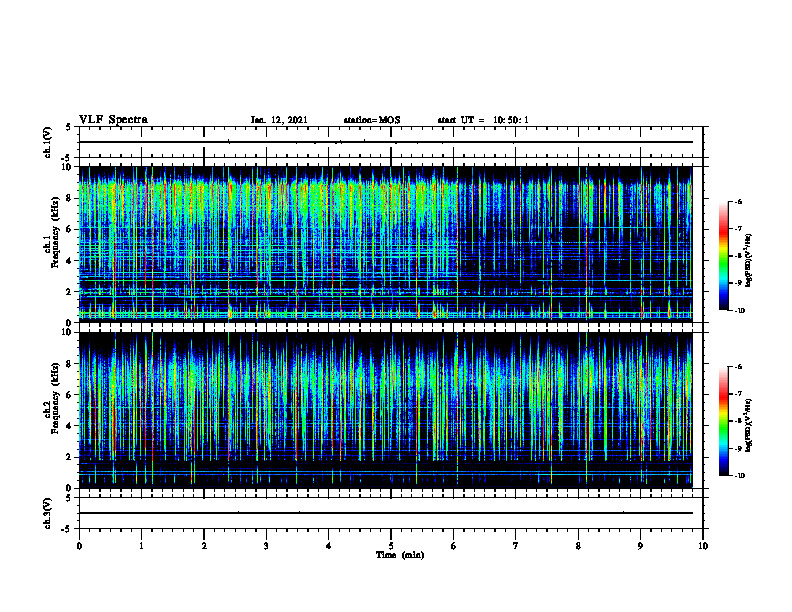Click the "8" tick on the time axis
The image size is (792, 612).
pyautogui.click(x=578, y=546)
